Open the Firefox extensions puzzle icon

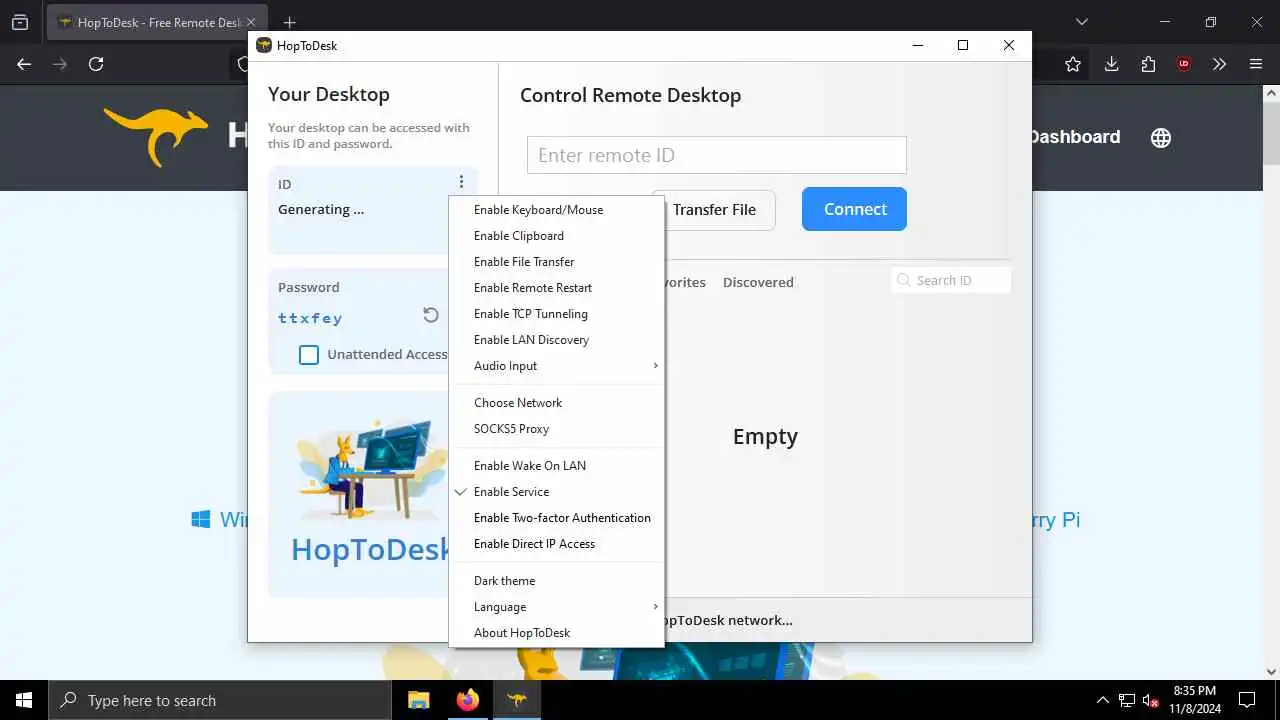pos(1148,64)
